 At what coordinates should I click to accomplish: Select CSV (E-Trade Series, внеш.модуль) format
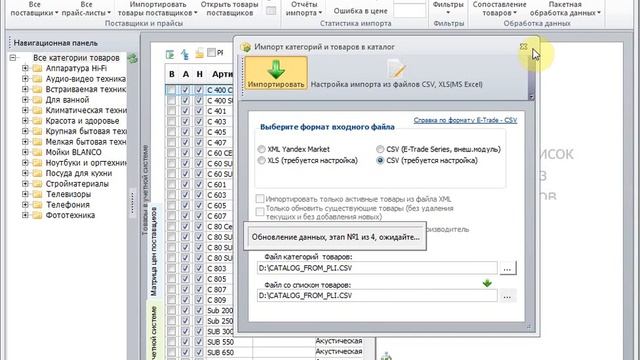coord(380,149)
